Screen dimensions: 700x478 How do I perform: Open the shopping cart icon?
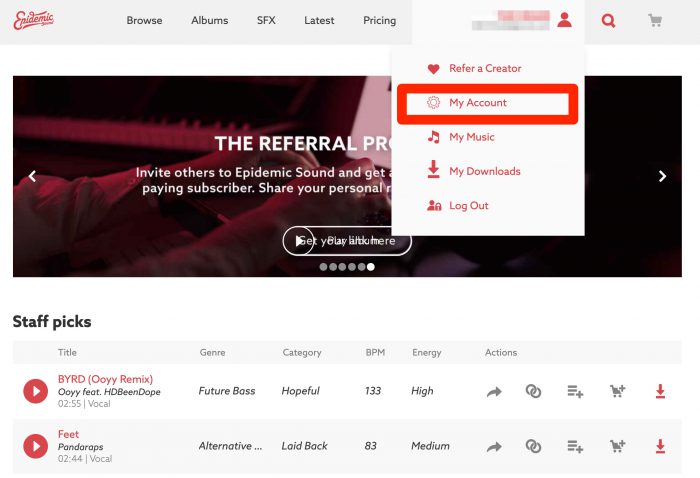coord(655,21)
